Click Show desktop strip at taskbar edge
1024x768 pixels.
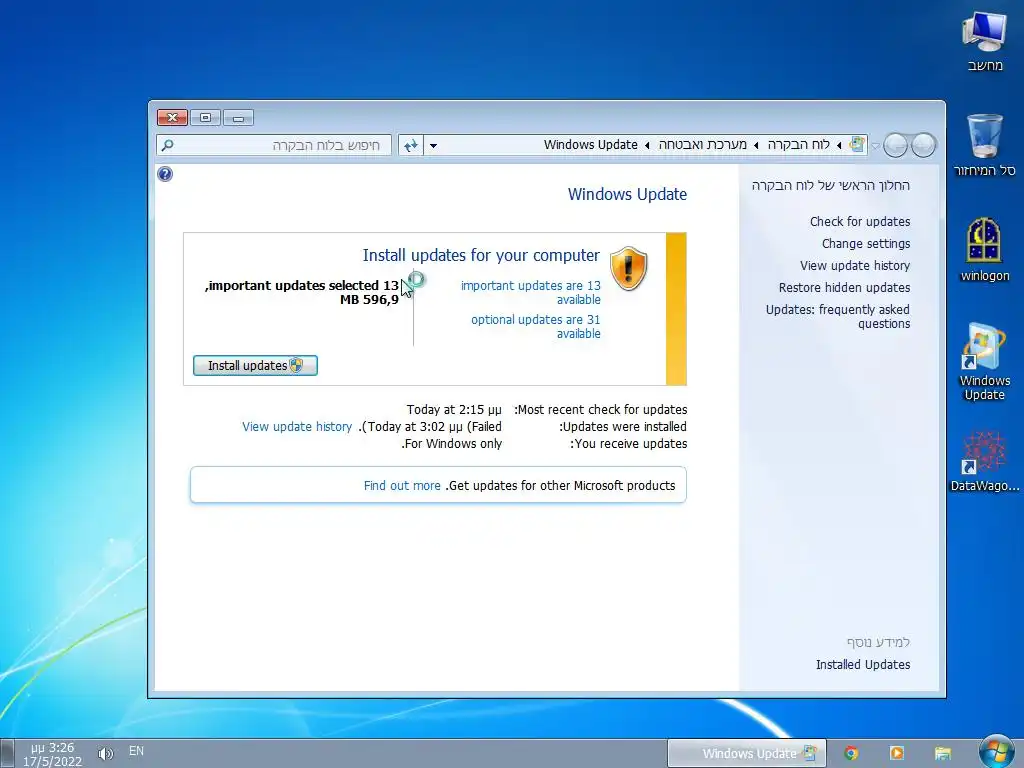point(7,754)
